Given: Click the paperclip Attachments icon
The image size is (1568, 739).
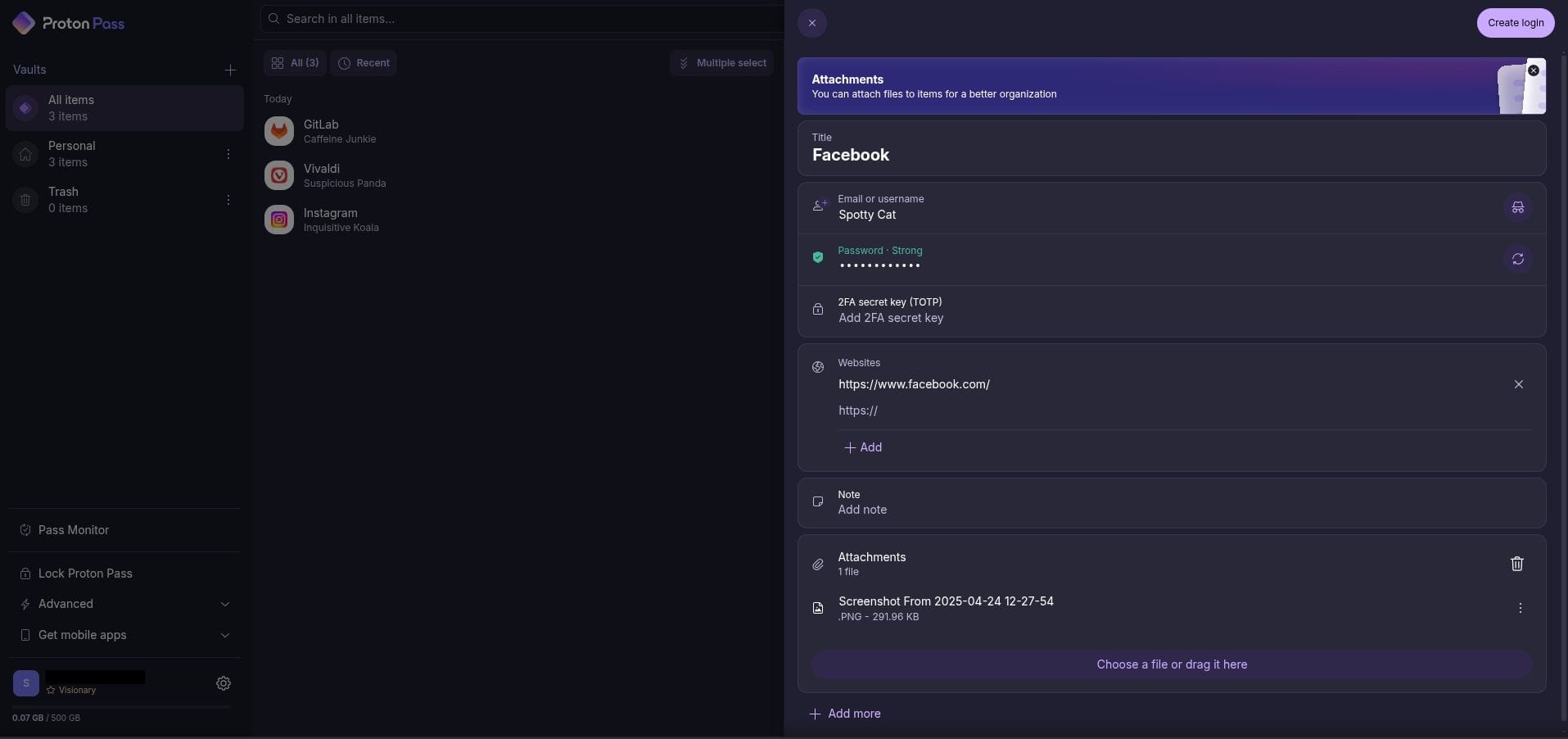Looking at the screenshot, I should [x=818, y=564].
